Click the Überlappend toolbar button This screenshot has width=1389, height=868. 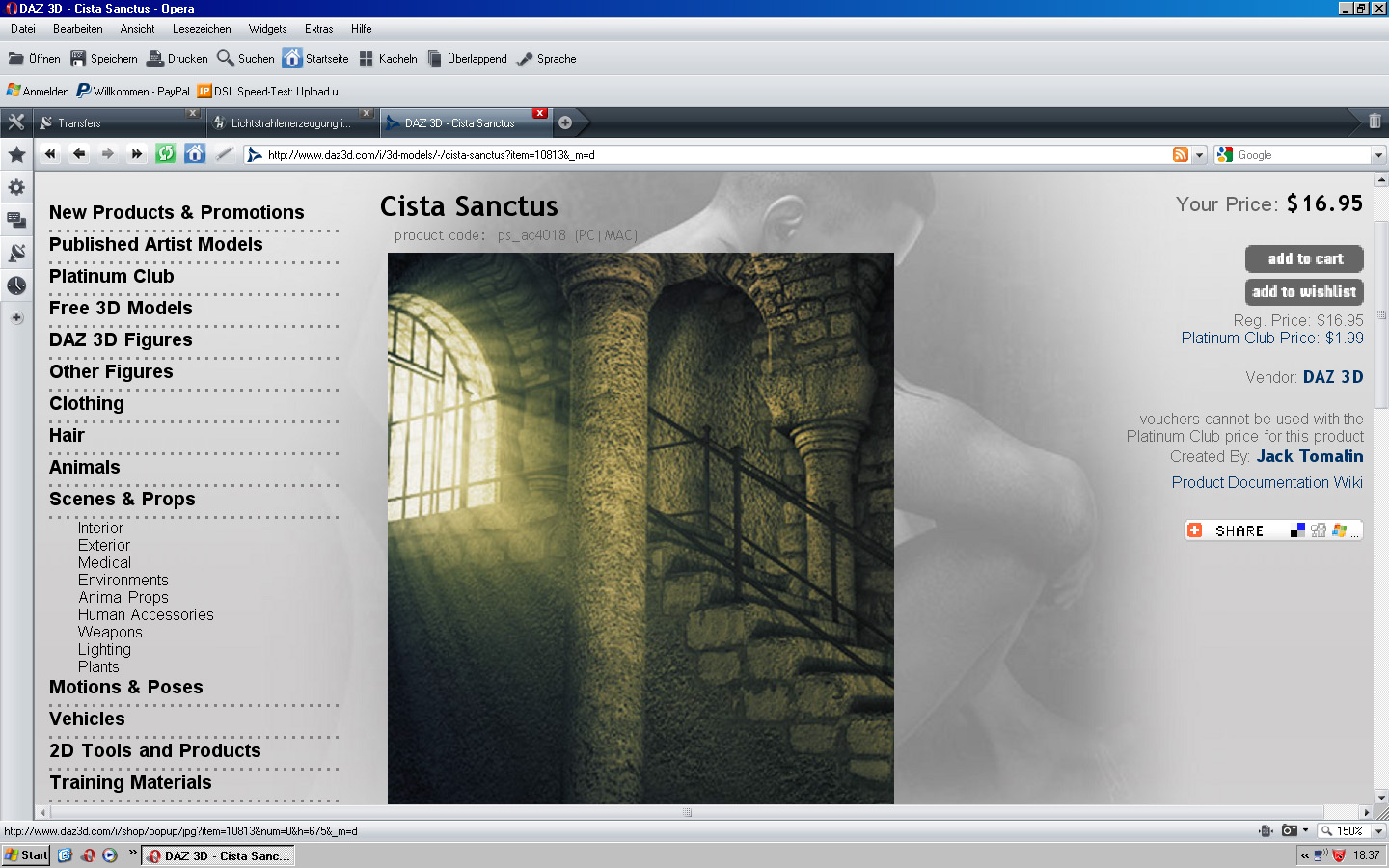click(x=467, y=59)
